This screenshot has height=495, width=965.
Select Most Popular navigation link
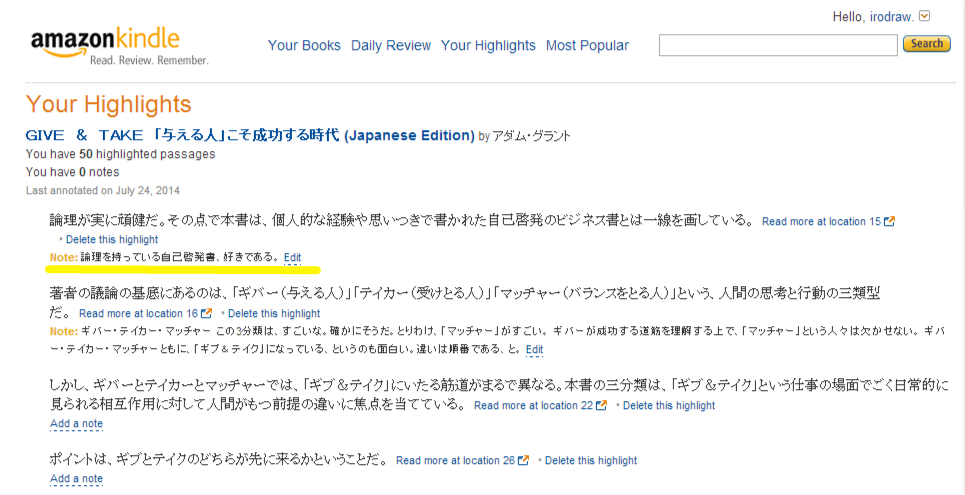pyautogui.click(x=587, y=46)
